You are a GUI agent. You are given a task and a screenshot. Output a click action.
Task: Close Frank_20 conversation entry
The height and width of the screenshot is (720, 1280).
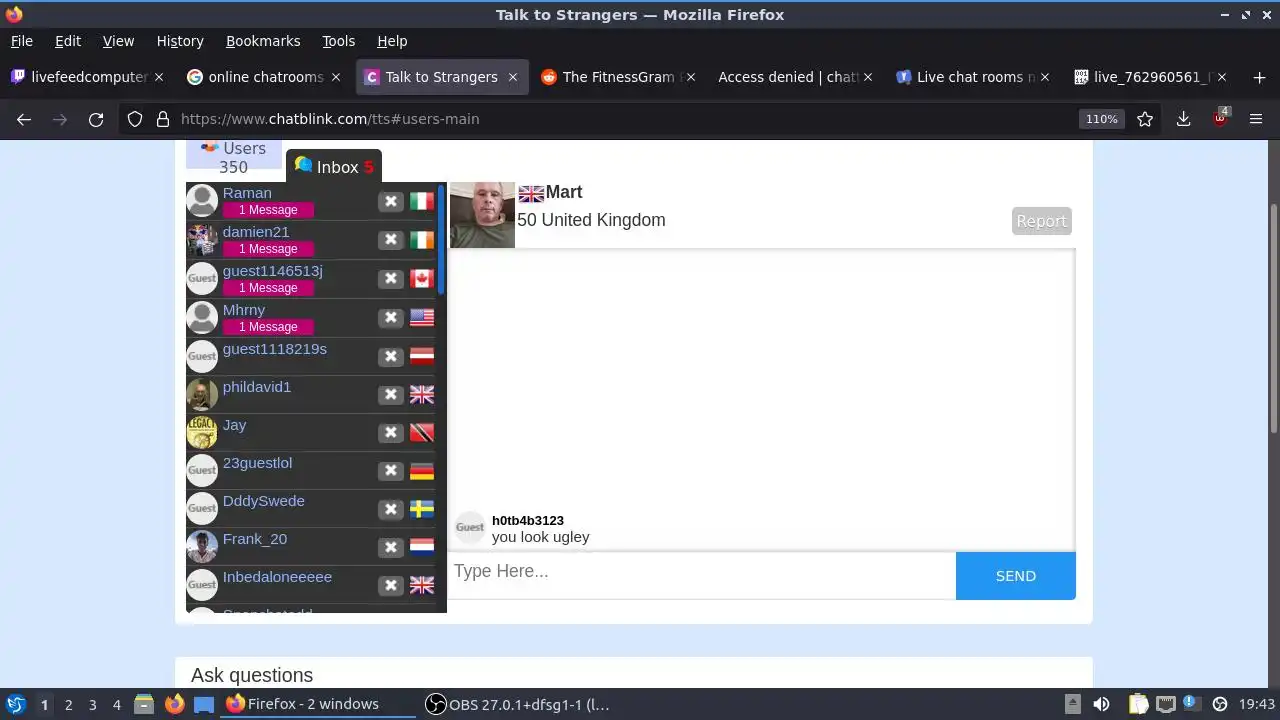pos(391,547)
